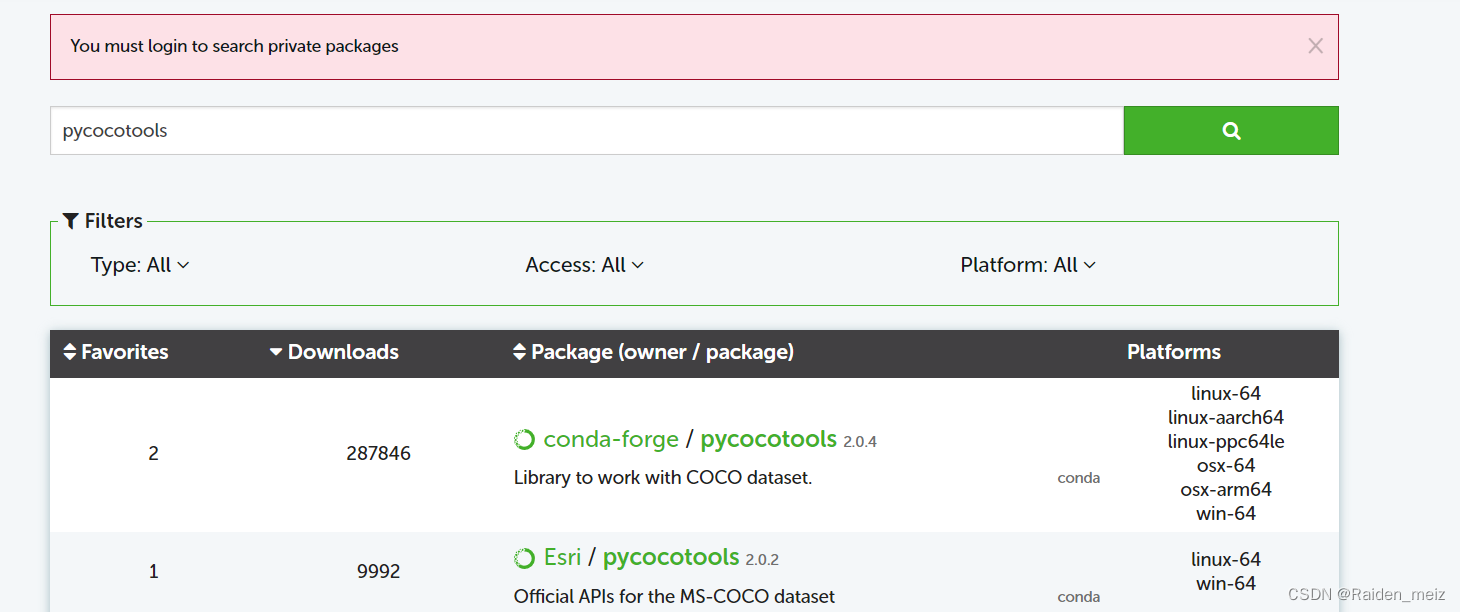Viewport: 1460px width, 612px height.
Task: Click the green search magnifier icon
Action: click(1230, 130)
